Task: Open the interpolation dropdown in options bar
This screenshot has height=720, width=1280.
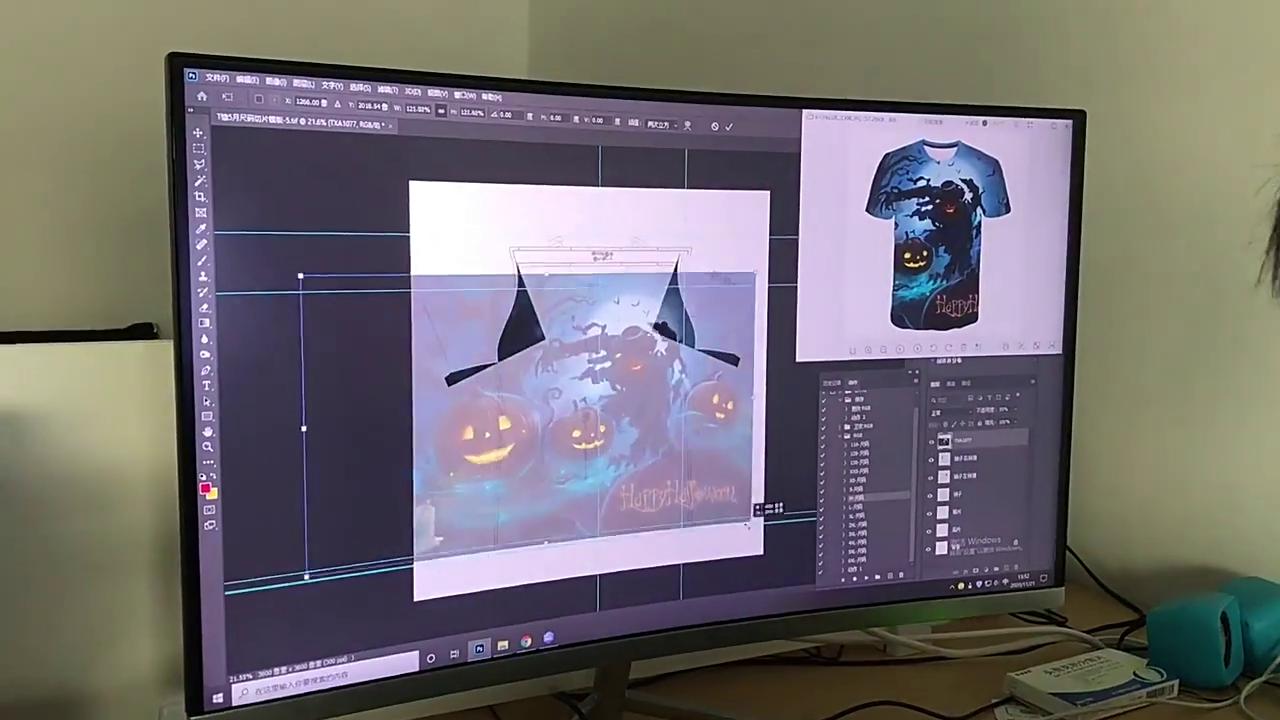Action: [660, 125]
